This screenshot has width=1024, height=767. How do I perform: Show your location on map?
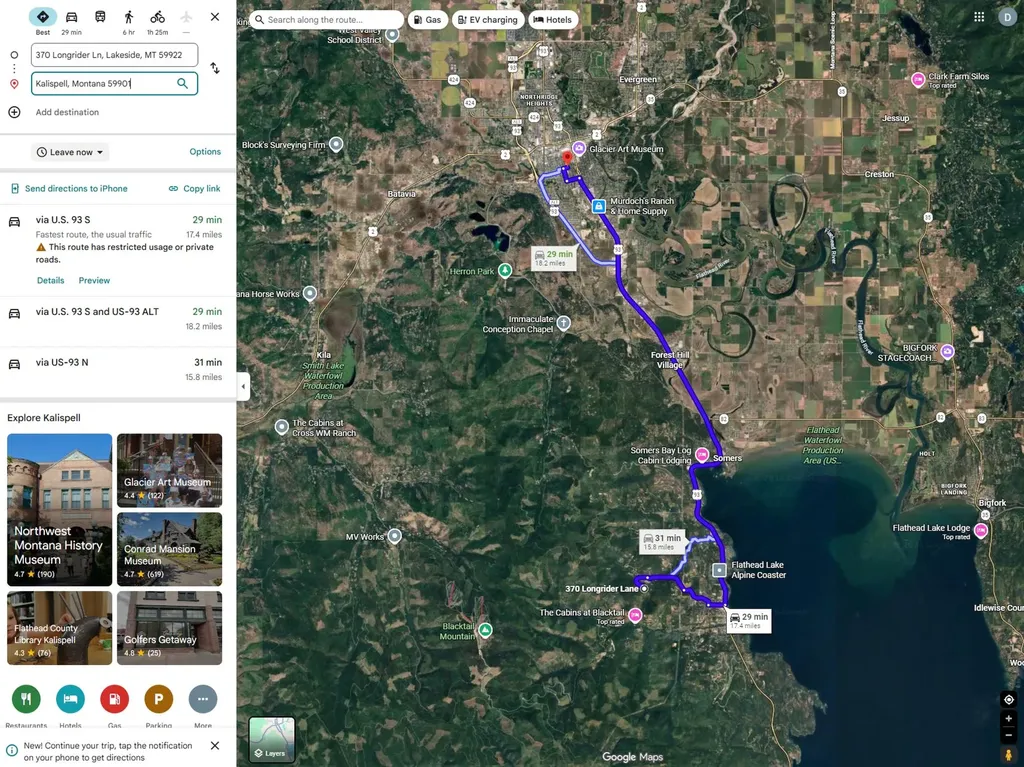click(x=1008, y=700)
